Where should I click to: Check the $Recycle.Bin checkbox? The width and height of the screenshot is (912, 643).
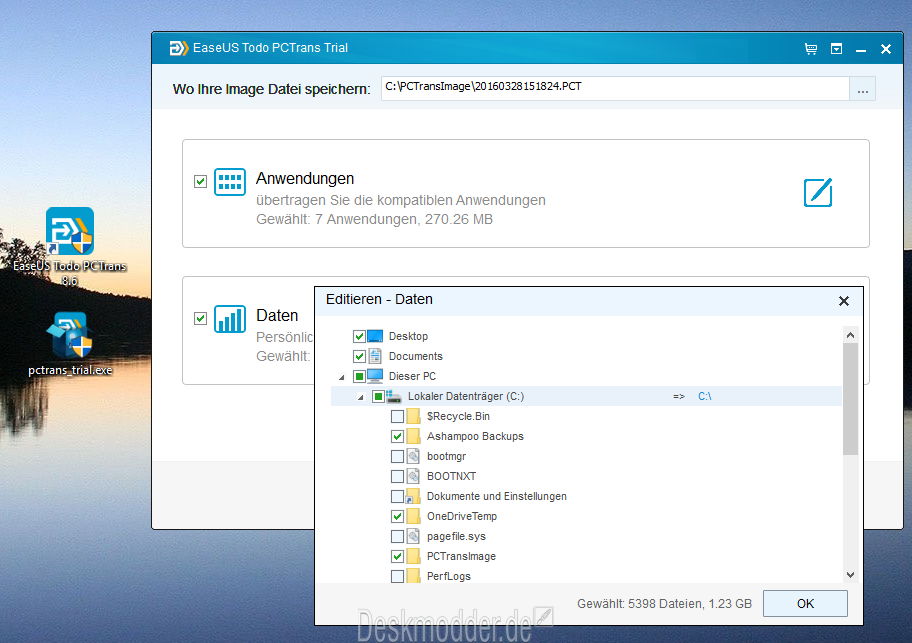(x=397, y=416)
